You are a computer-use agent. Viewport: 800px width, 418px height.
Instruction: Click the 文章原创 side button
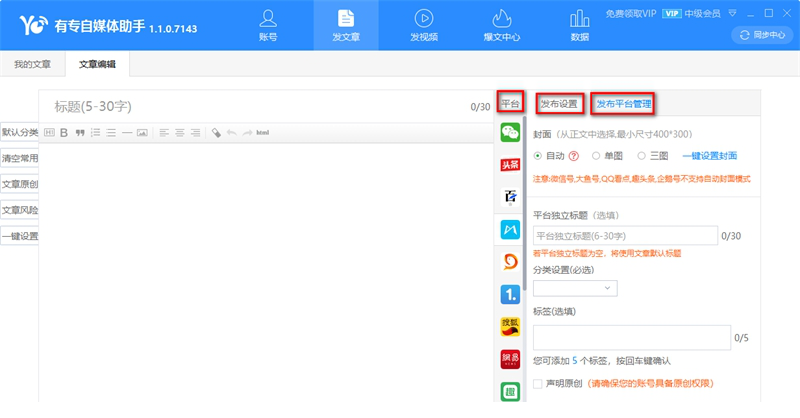point(19,184)
